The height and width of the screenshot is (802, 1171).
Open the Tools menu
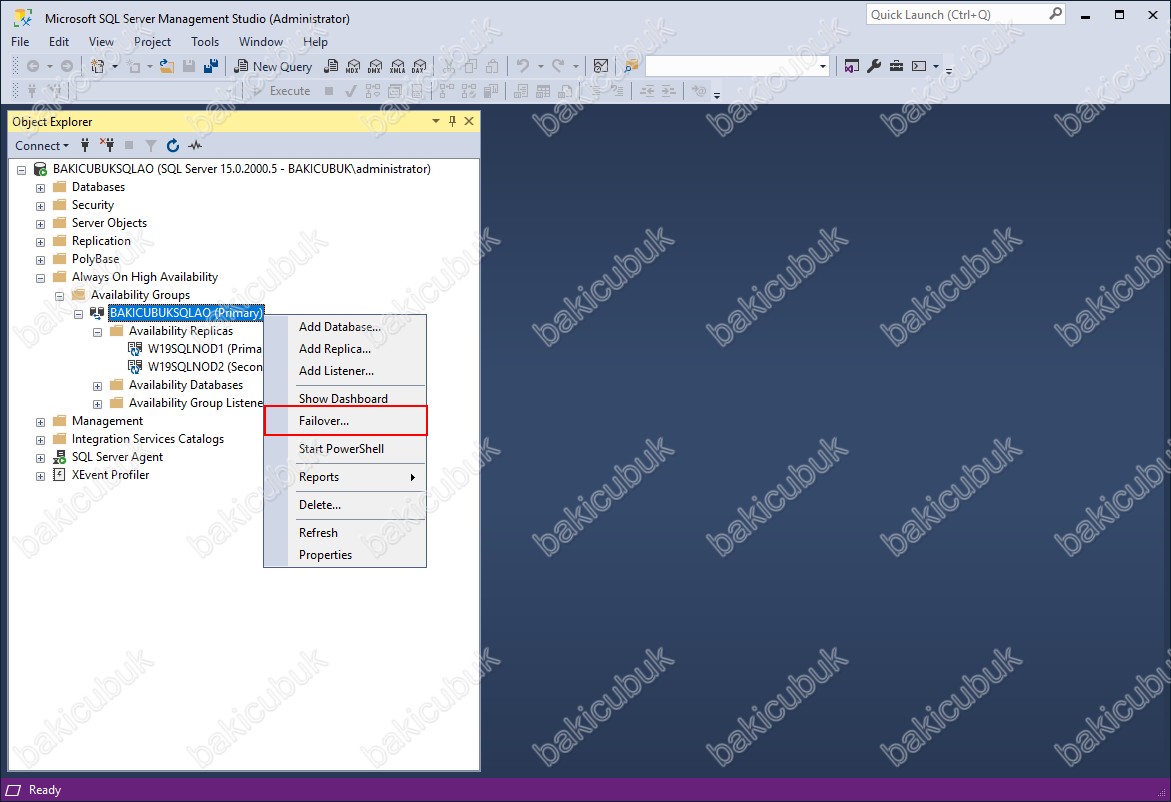click(x=205, y=42)
